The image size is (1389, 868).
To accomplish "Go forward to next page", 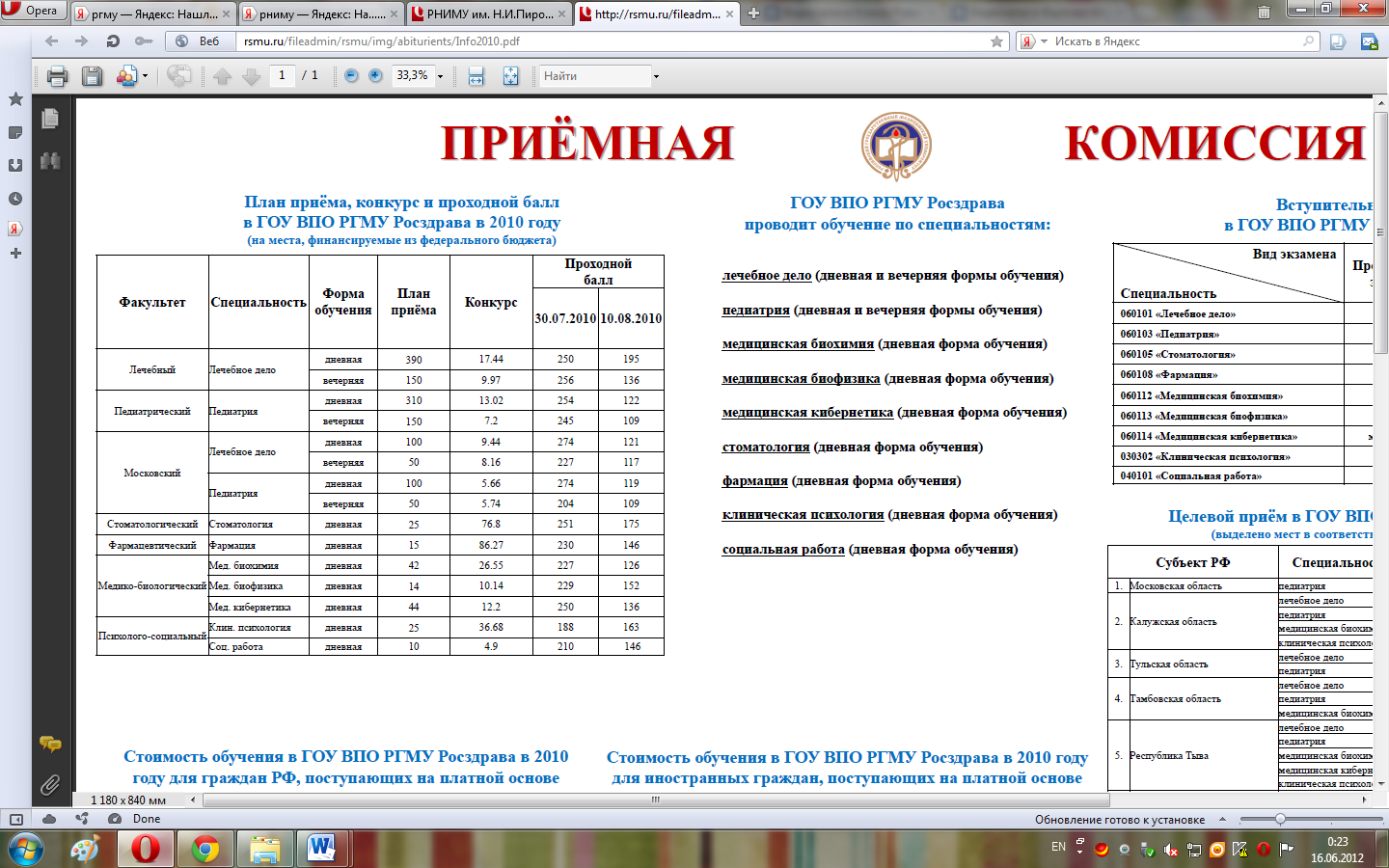I will click(x=82, y=41).
